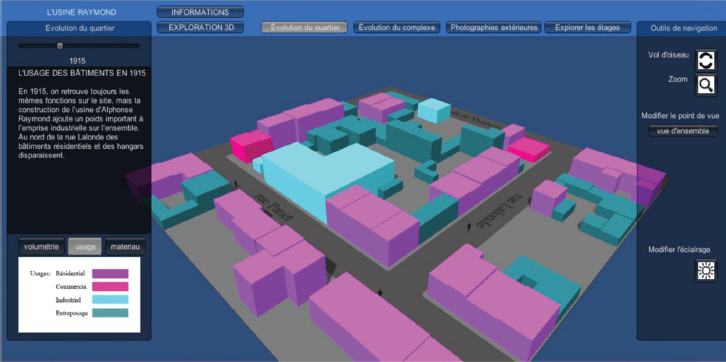Switch to Photographies extérieures tab
The image size is (726, 362).
point(494,27)
